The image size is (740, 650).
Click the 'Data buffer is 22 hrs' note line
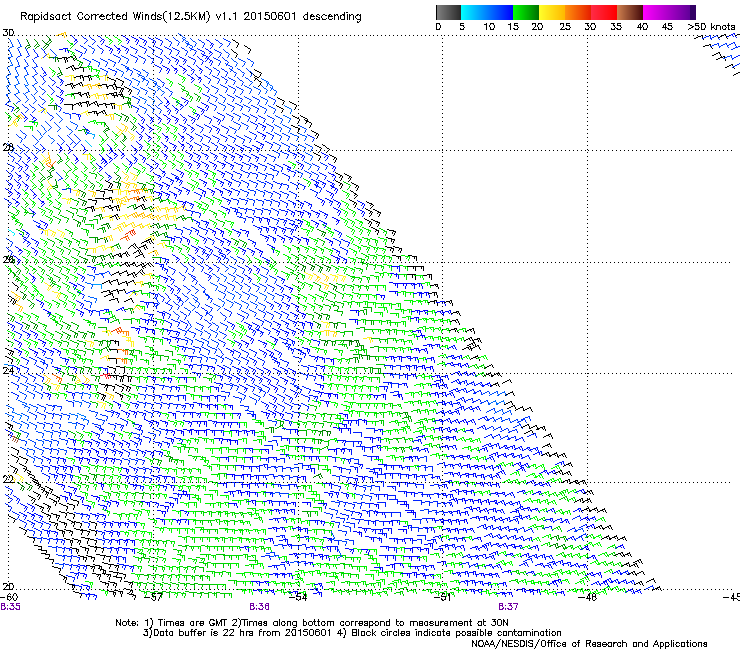coord(352,633)
